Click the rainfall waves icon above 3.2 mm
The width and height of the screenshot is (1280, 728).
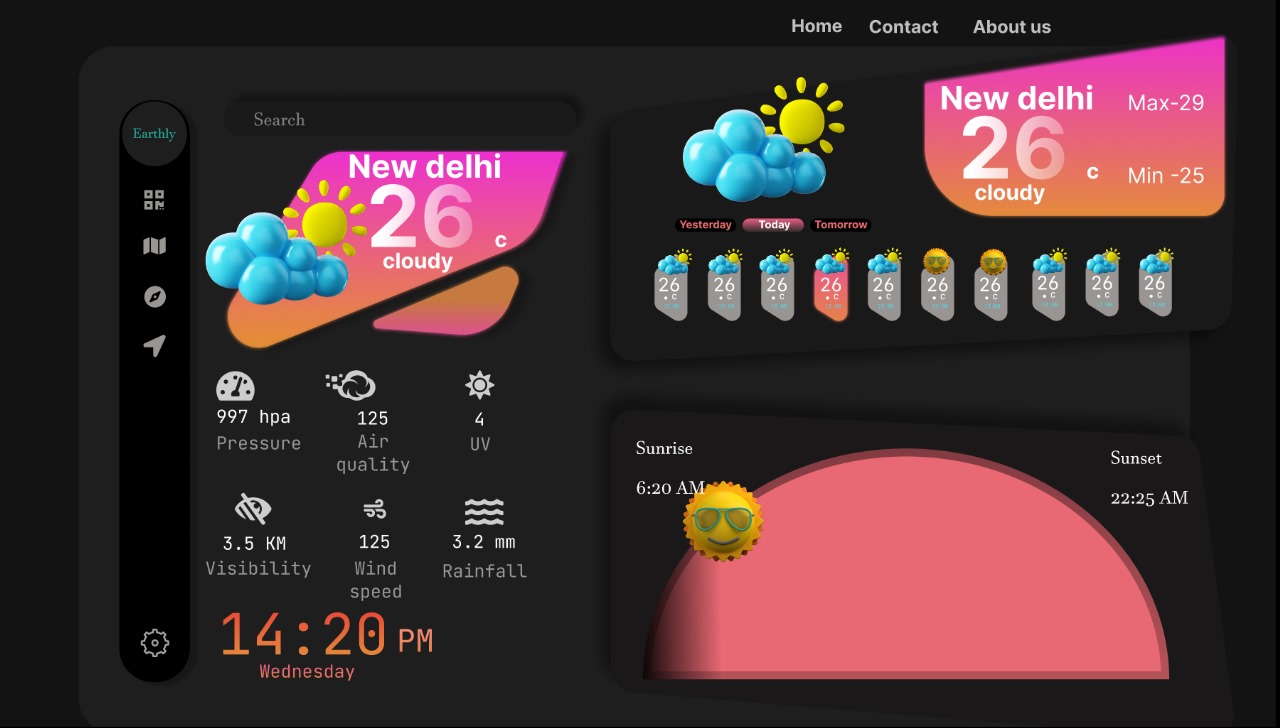click(x=483, y=512)
